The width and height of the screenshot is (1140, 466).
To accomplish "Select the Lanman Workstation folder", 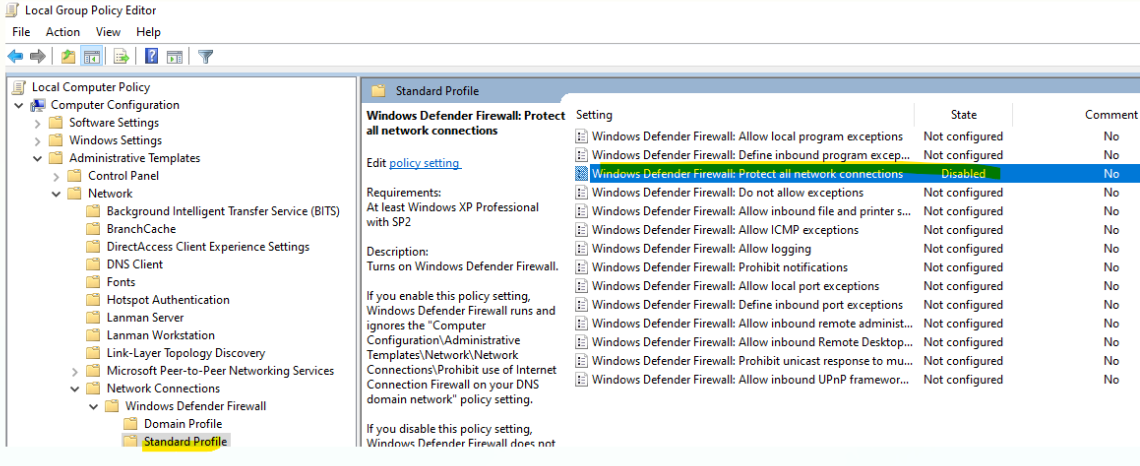I will [x=161, y=335].
